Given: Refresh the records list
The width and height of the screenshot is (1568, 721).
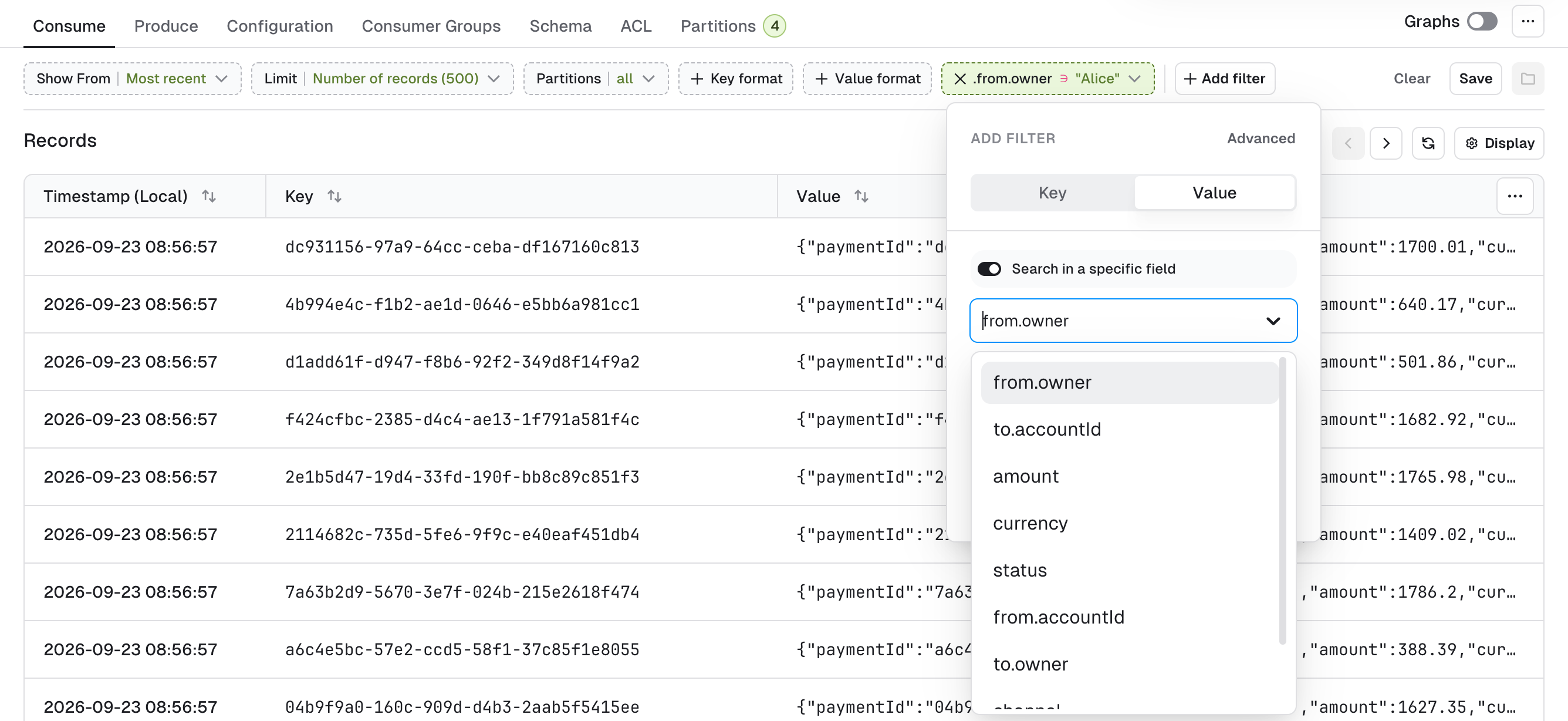Looking at the screenshot, I should pos(1428,143).
